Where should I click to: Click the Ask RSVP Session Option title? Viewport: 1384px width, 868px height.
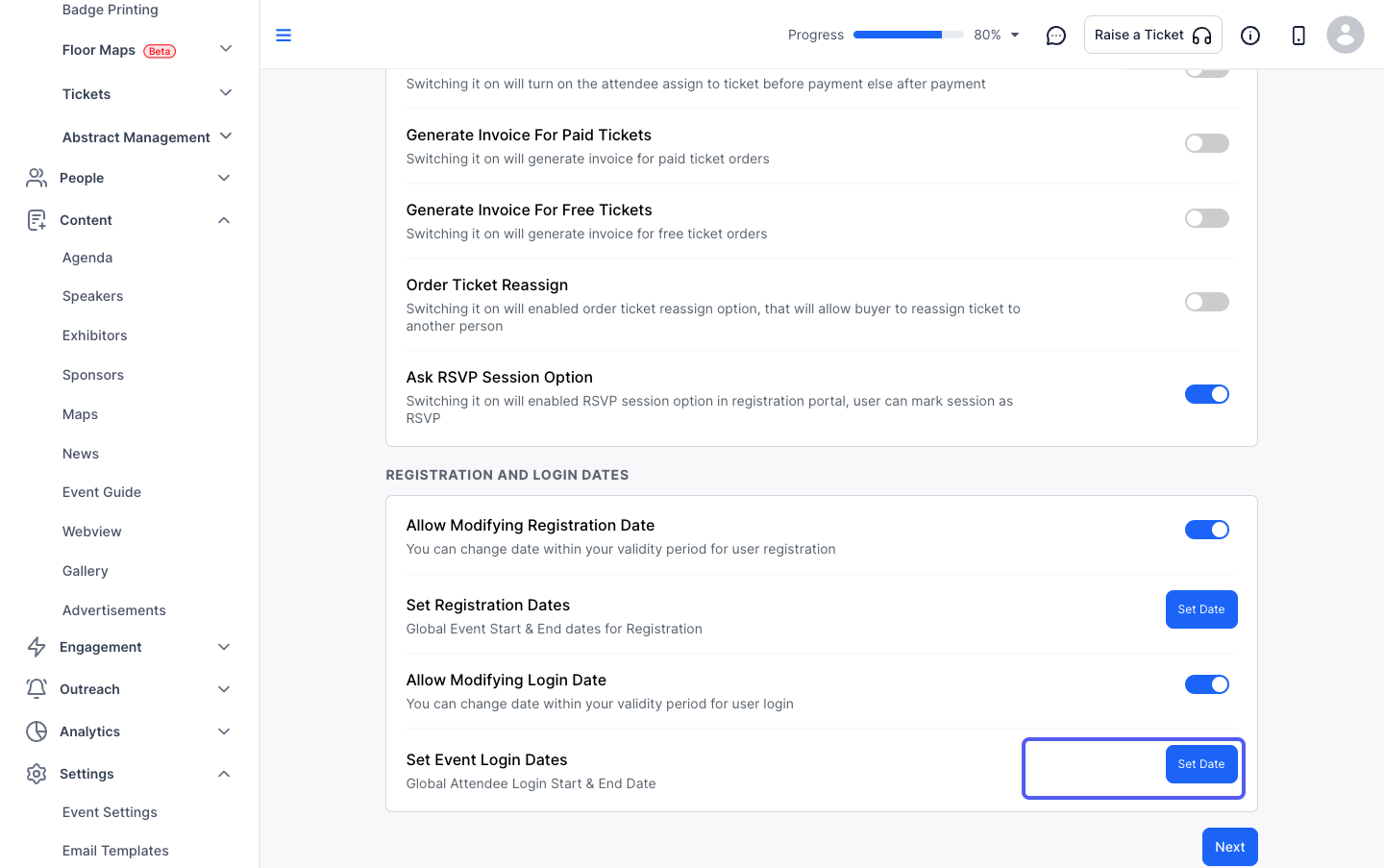[500, 377]
